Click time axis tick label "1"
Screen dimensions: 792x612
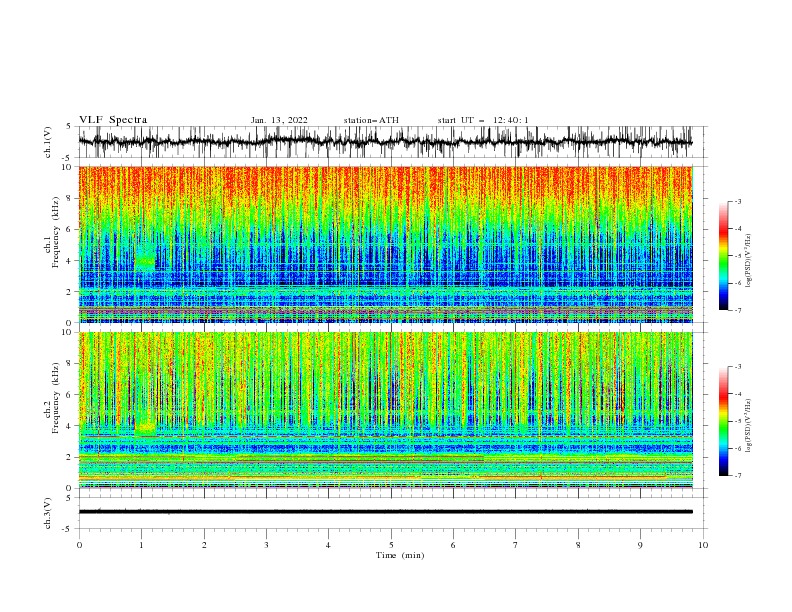141,545
